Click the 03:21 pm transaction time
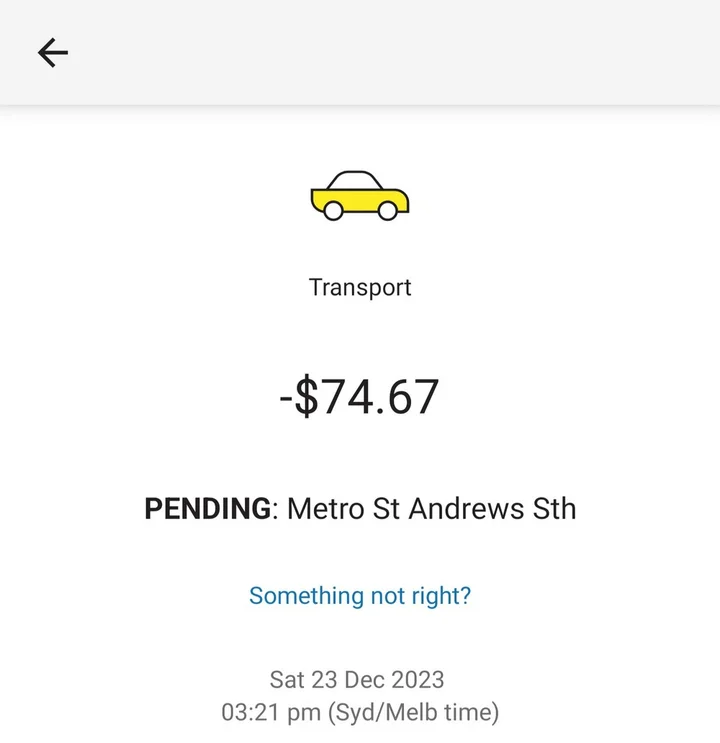 coord(265,713)
